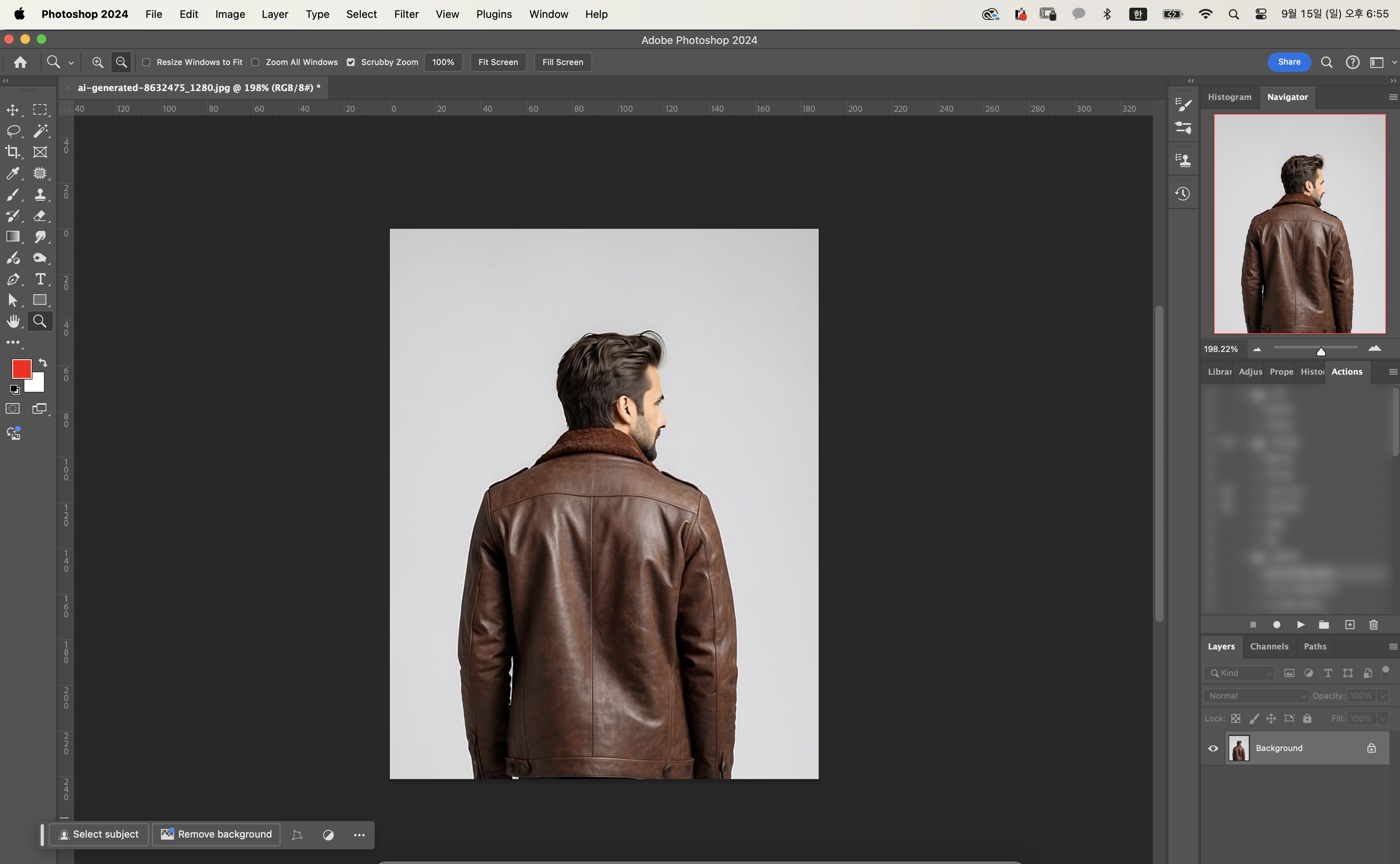Select the Eyedropper tool
Image resolution: width=1400 pixels, height=864 pixels.
click(x=13, y=173)
